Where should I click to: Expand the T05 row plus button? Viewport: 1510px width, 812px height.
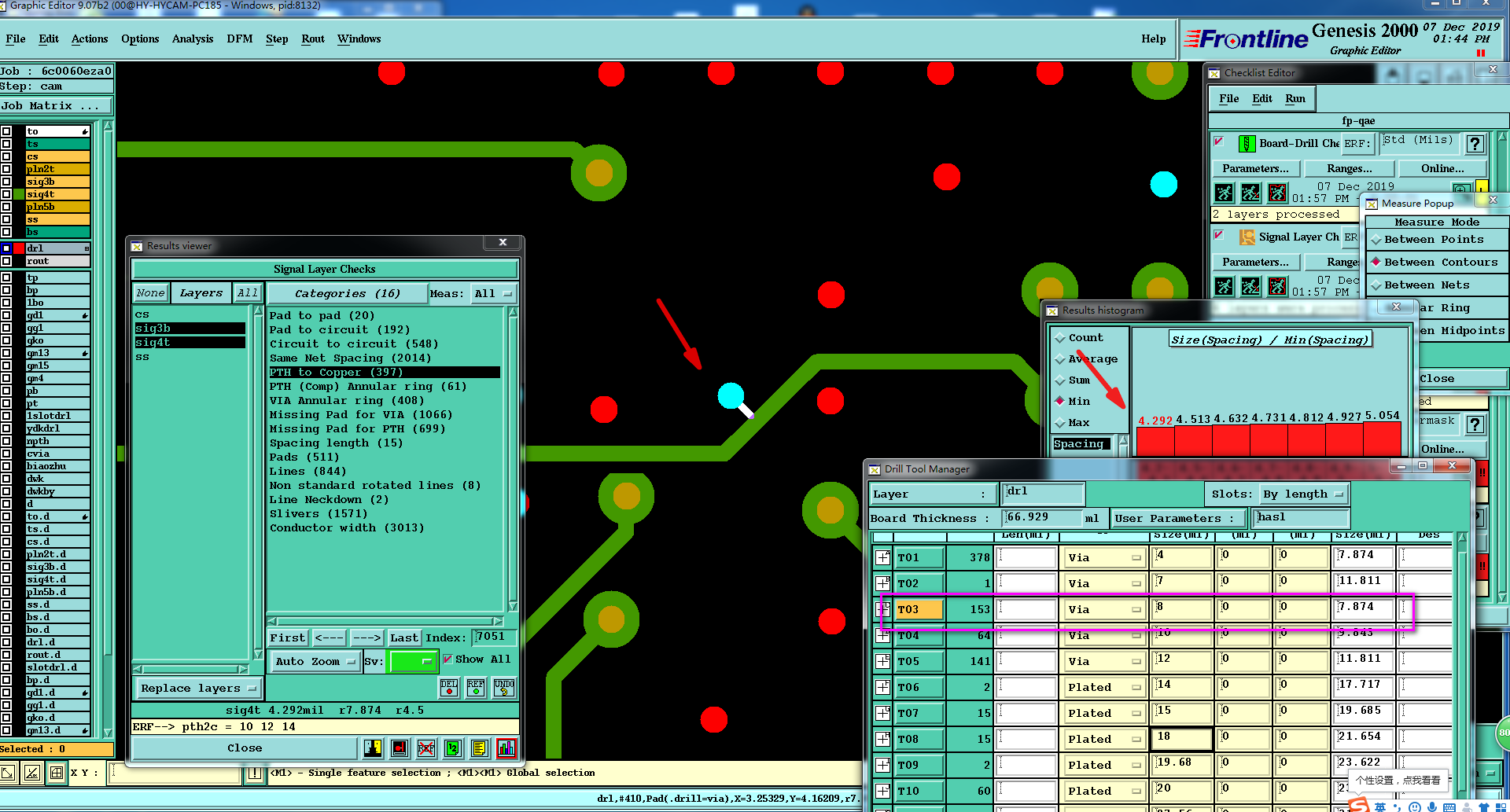click(x=882, y=662)
